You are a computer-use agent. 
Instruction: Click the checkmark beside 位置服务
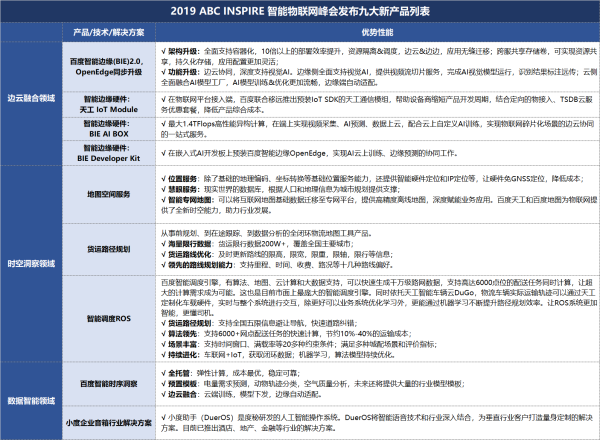coord(163,176)
